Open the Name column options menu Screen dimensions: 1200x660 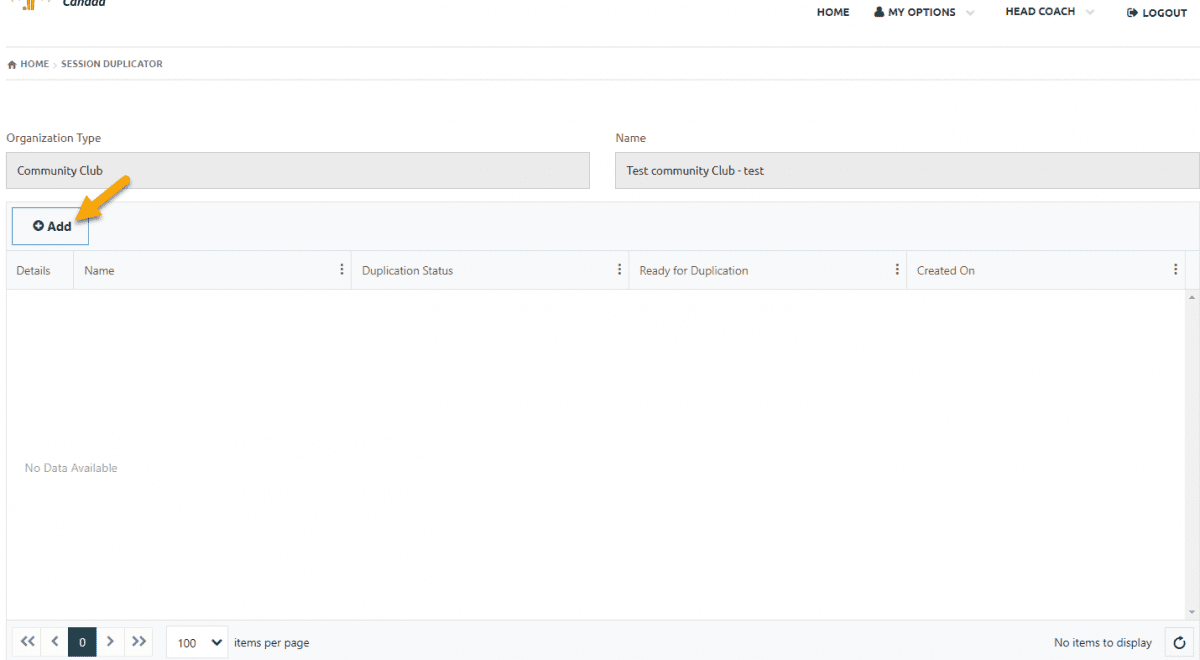tap(341, 270)
